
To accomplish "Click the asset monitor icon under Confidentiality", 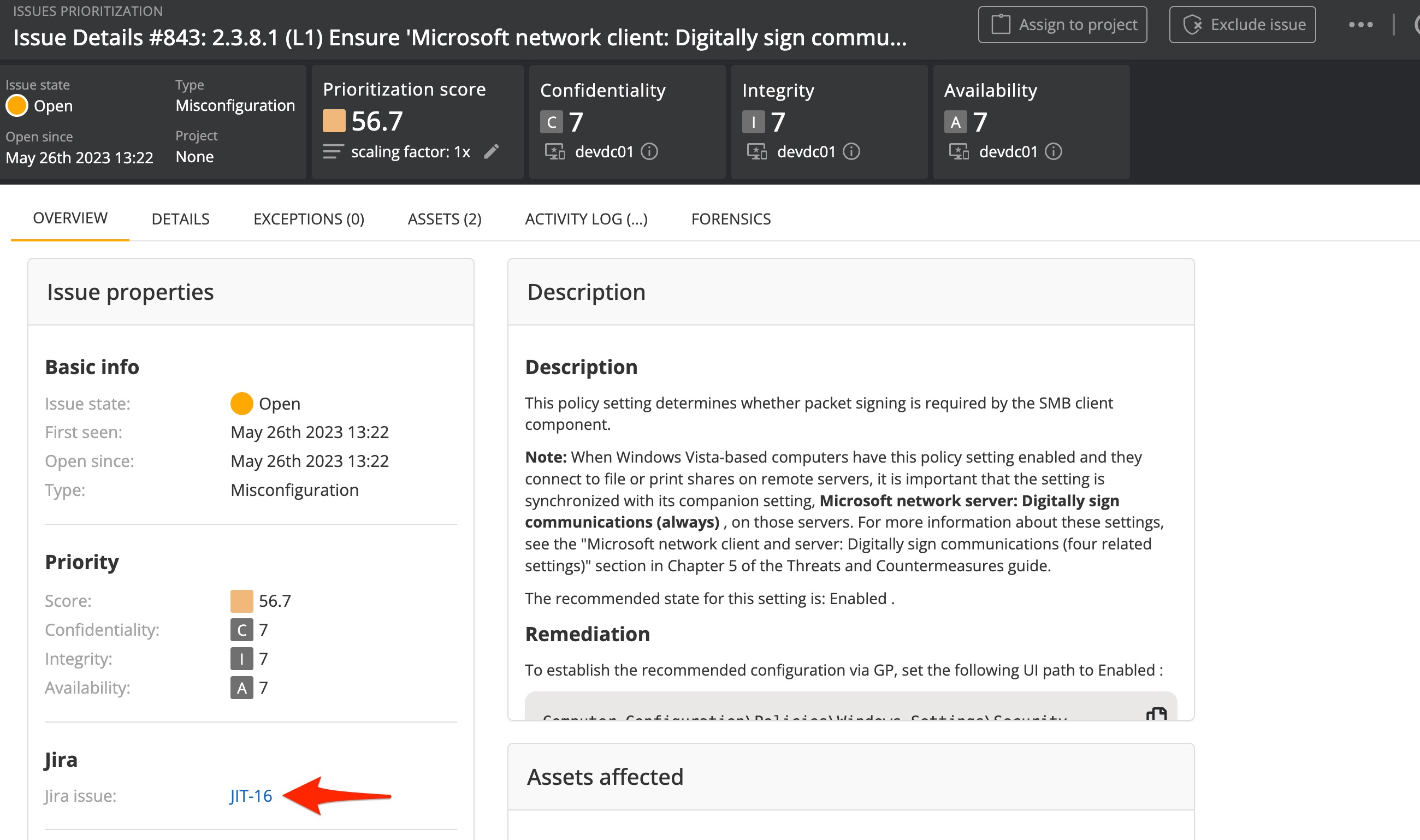I will (x=555, y=151).
